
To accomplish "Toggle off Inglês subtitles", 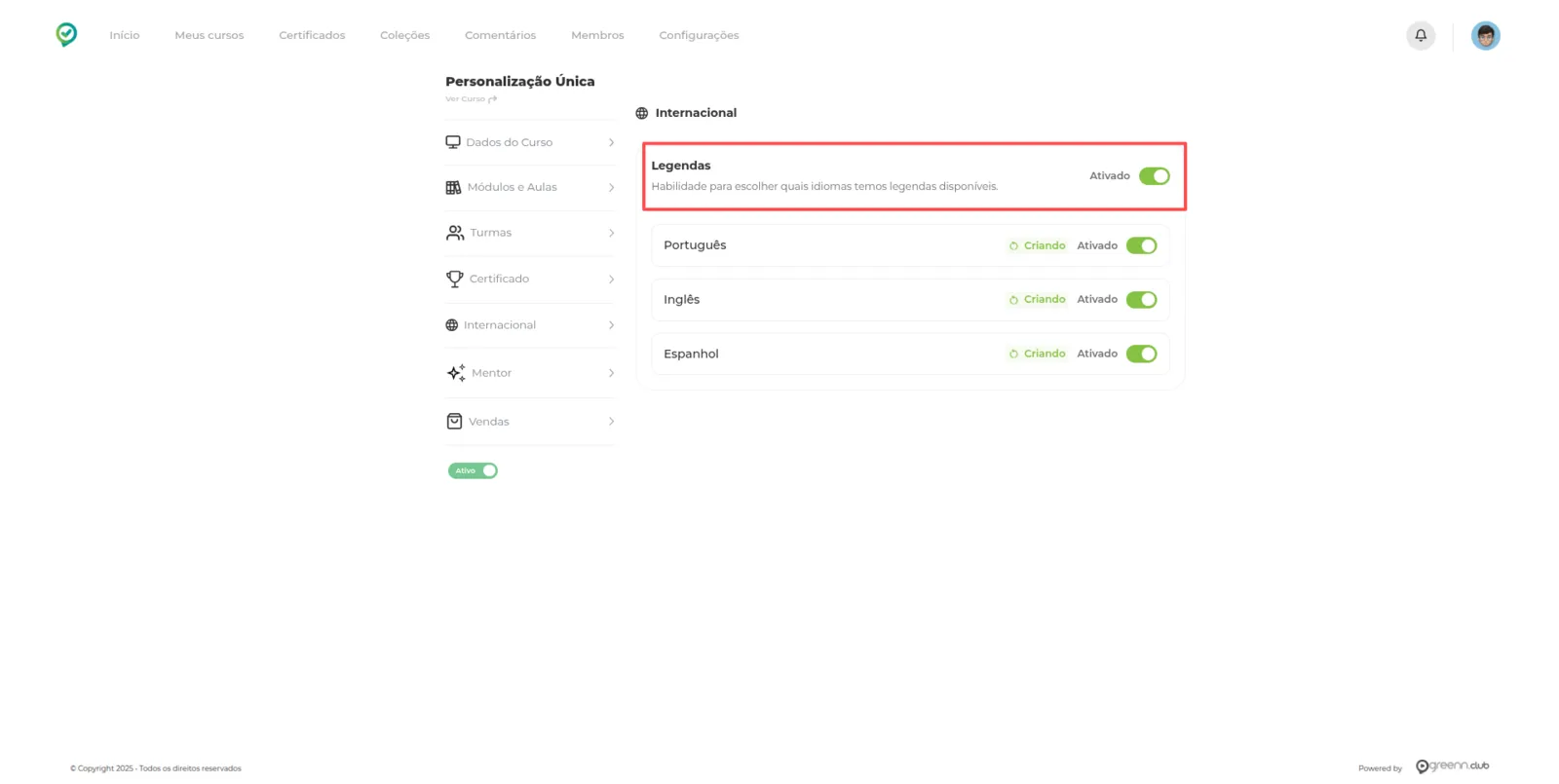I will 1142,300.
